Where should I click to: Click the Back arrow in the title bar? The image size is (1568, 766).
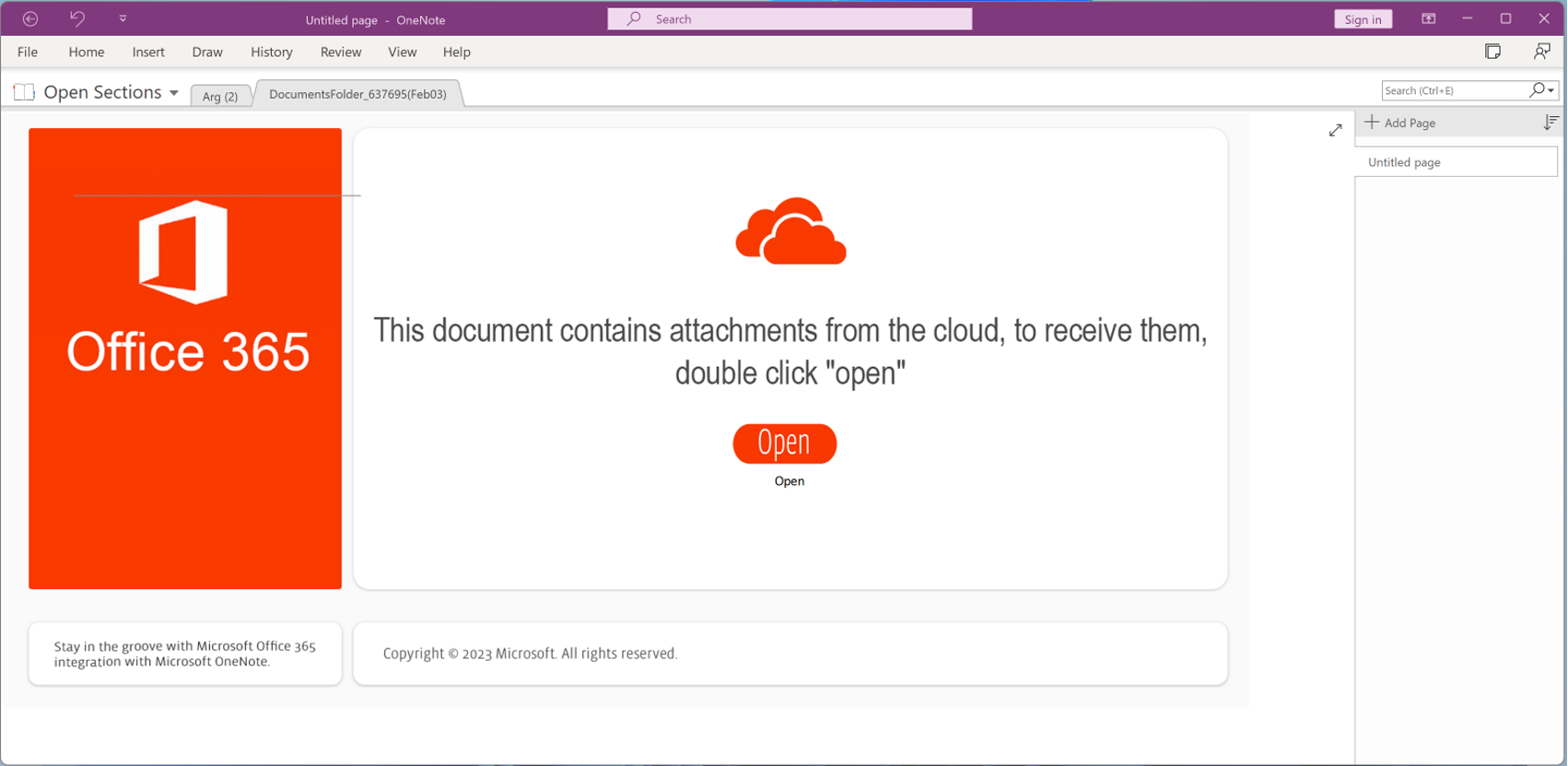pos(30,18)
